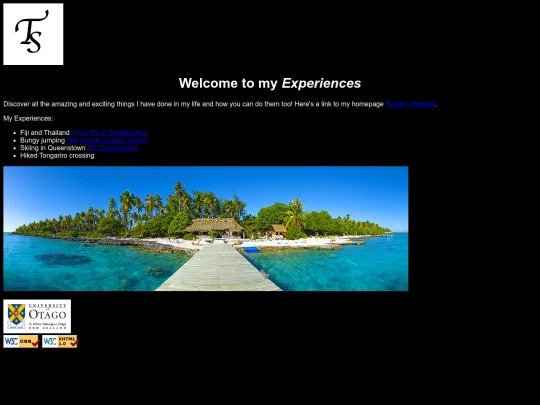Image resolution: width=540 pixels, height=405 pixels.
Task: Click the W3C CSS validation badge
Action: (21, 341)
